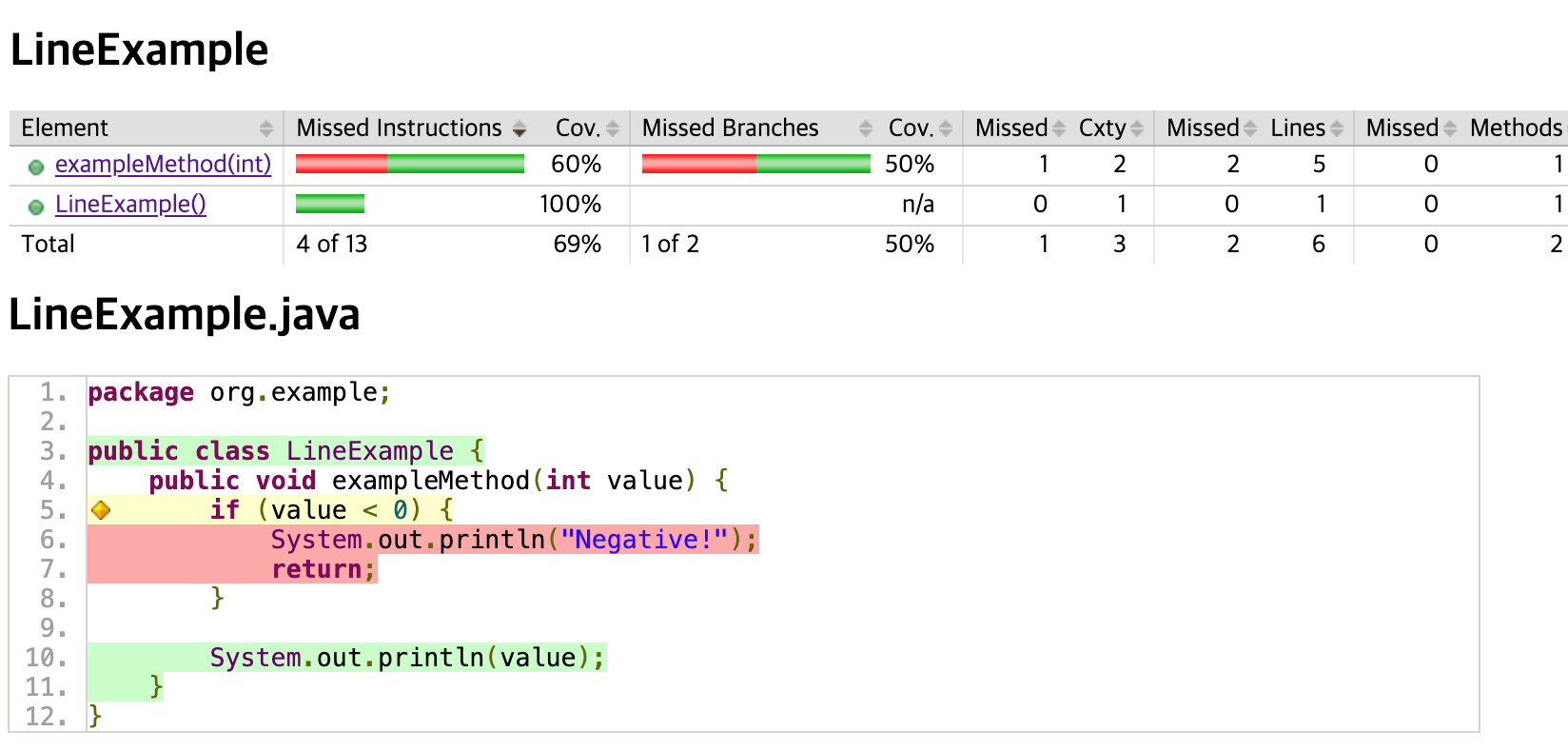Click the 60% coverage value

tap(577, 164)
